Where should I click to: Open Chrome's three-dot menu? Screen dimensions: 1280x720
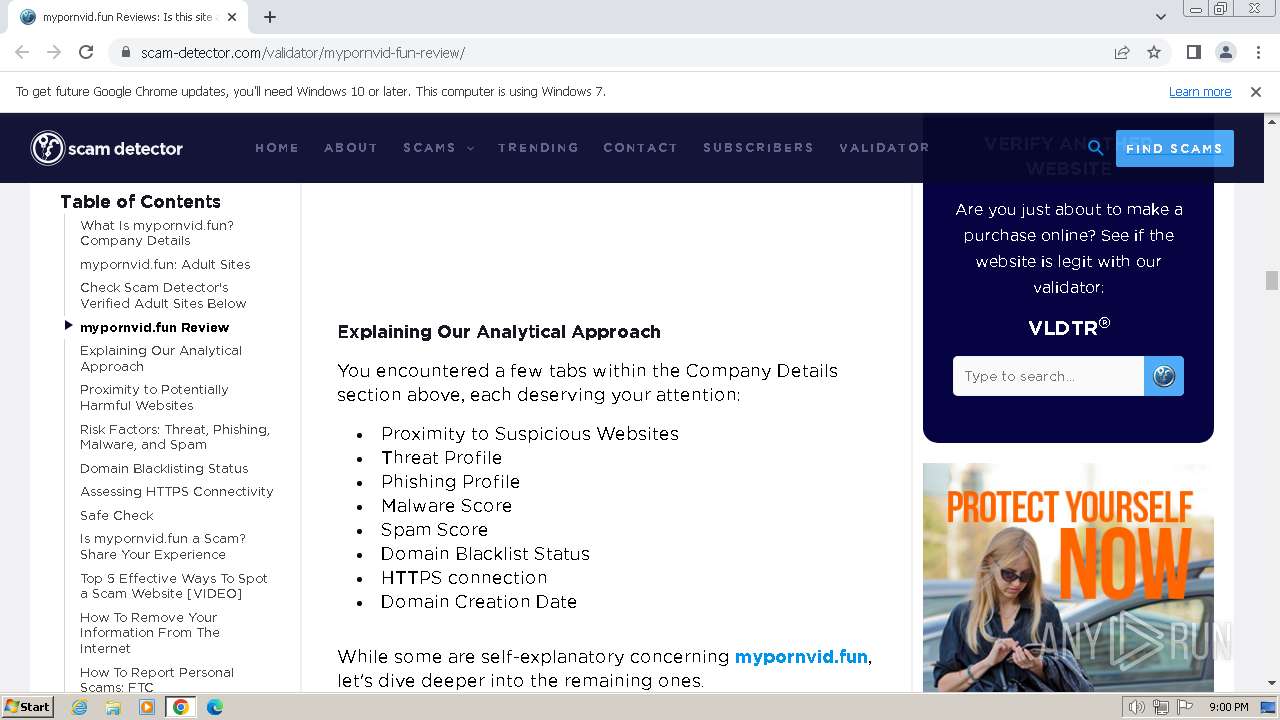tap(1256, 52)
